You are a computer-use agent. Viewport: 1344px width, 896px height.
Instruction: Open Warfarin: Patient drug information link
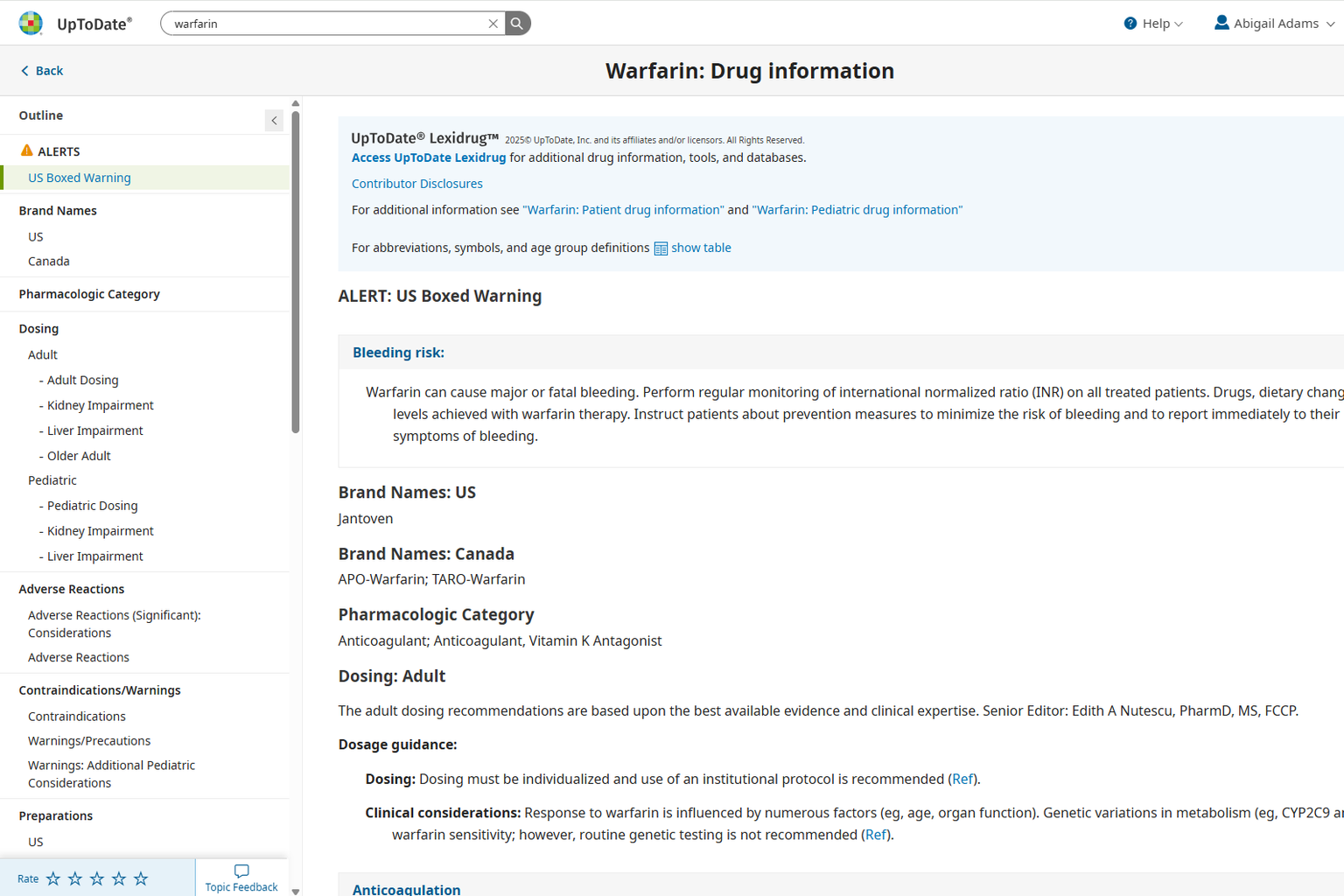pos(623,210)
